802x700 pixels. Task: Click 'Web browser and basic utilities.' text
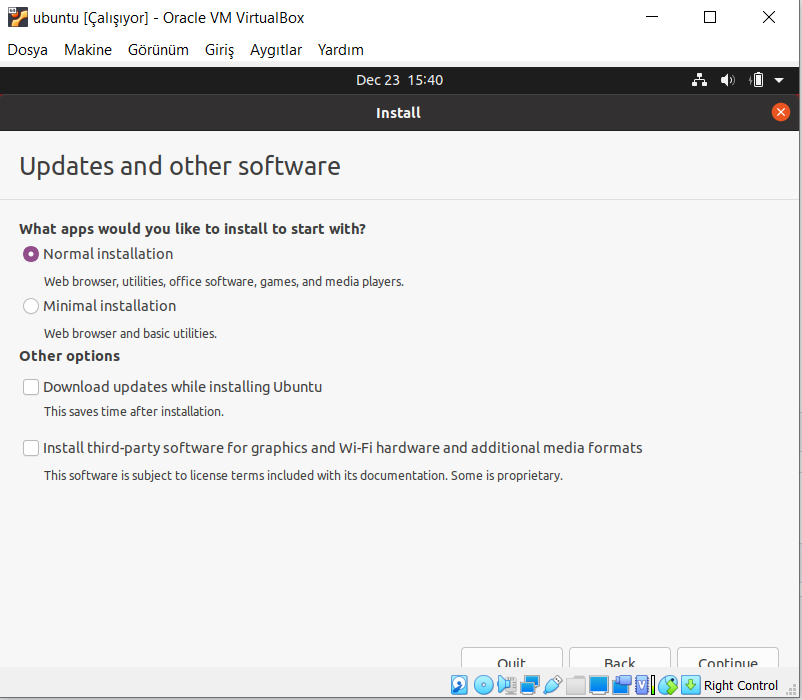(130, 333)
